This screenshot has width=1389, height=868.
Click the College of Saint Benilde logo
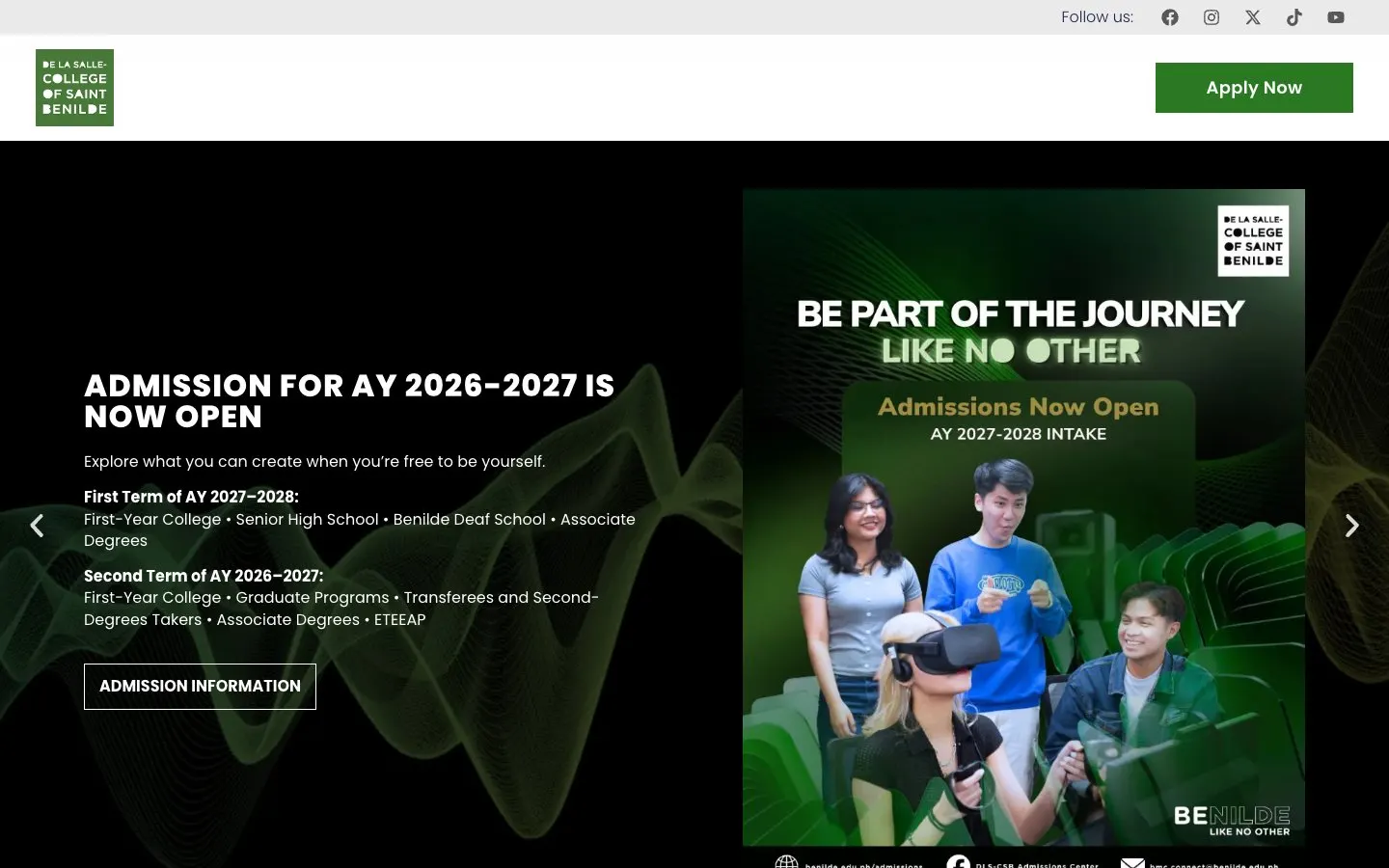point(74,88)
